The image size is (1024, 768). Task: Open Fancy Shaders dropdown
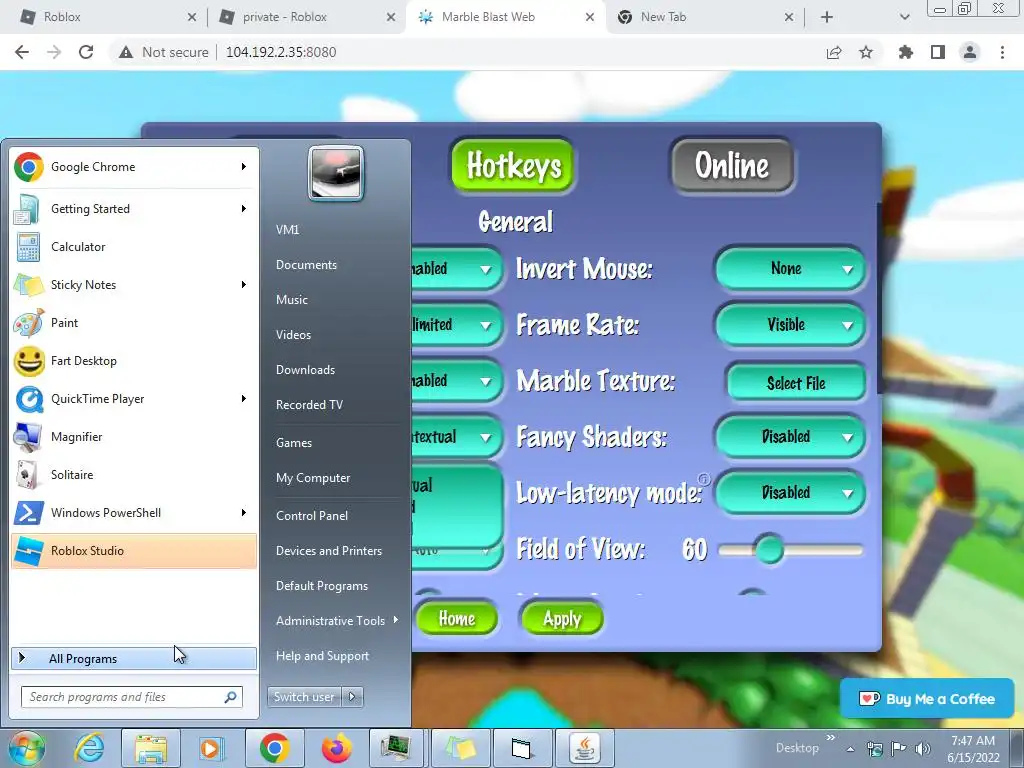tap(791, 436)
